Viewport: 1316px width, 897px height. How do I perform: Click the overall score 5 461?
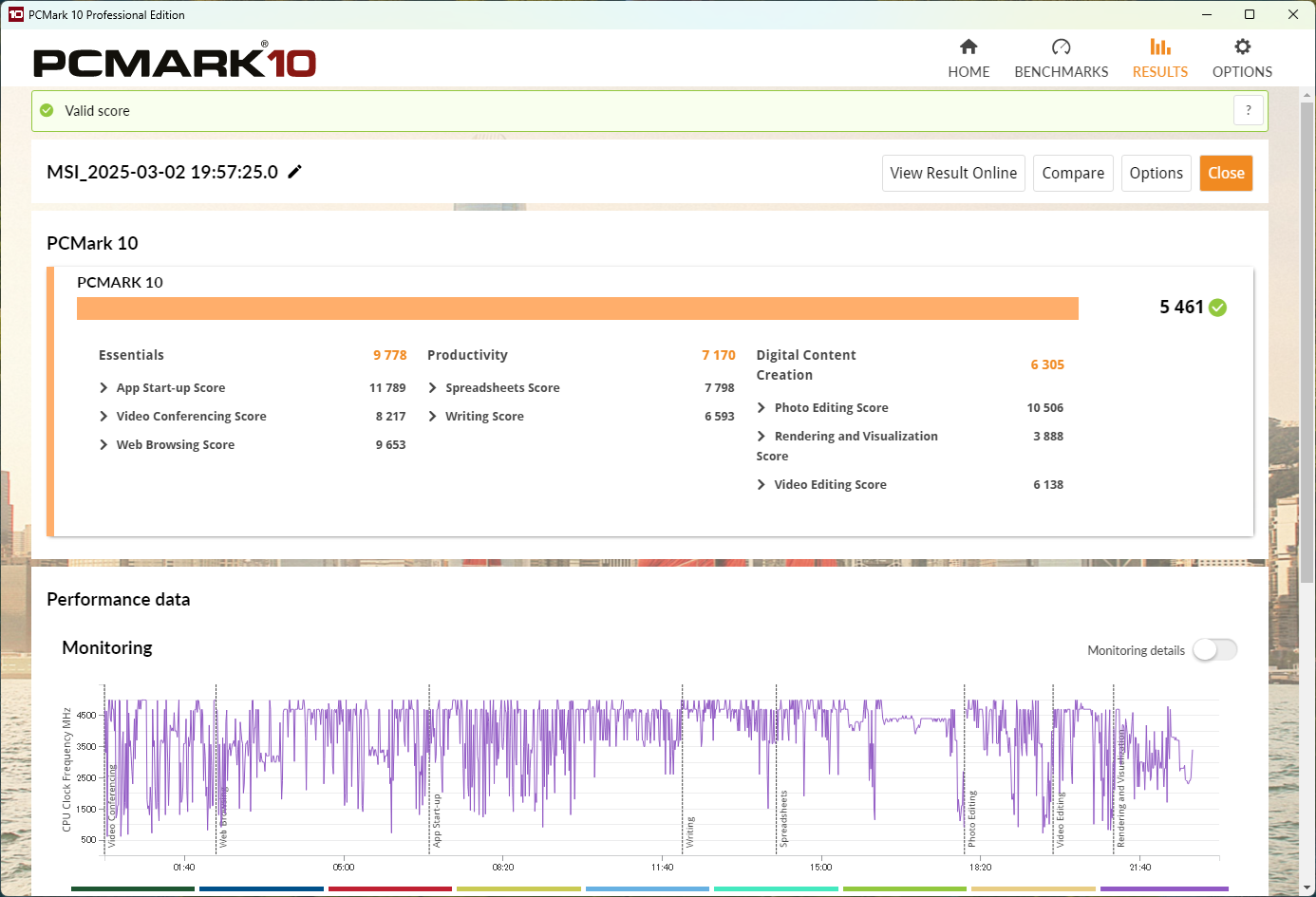pyautogui.click(x=1181, y=307)
